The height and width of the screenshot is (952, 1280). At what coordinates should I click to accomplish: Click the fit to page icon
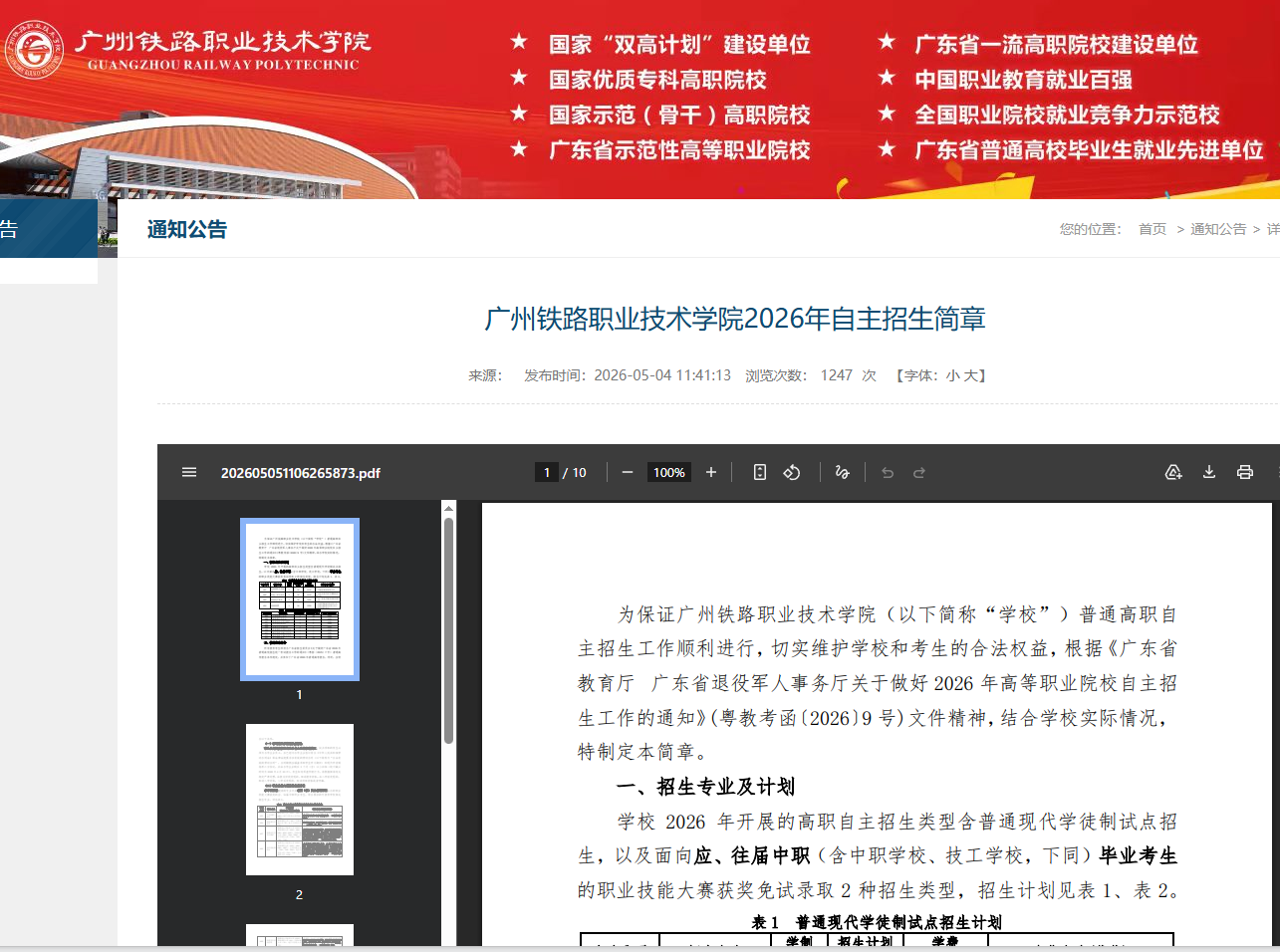pos(760,472)
